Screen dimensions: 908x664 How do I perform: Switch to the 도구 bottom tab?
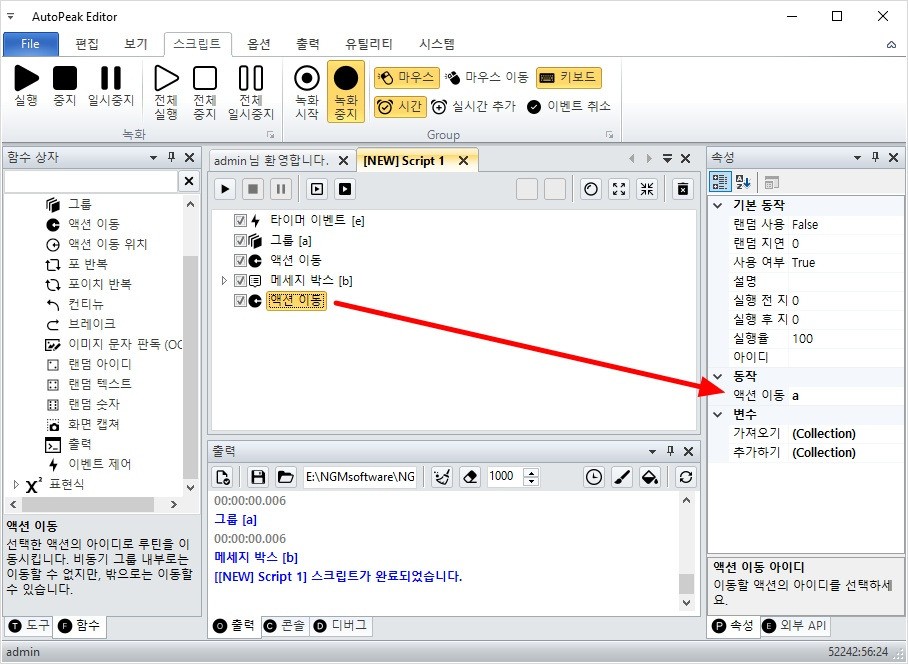tap(30, 625)
